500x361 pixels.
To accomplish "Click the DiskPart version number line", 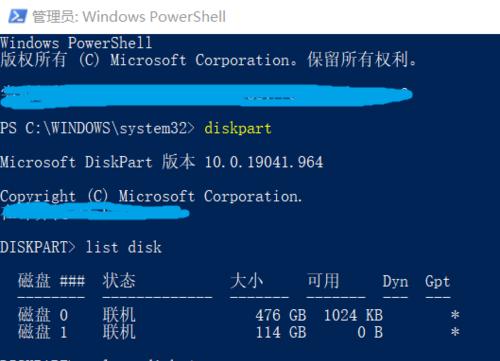I will click(x=162, y=162).
